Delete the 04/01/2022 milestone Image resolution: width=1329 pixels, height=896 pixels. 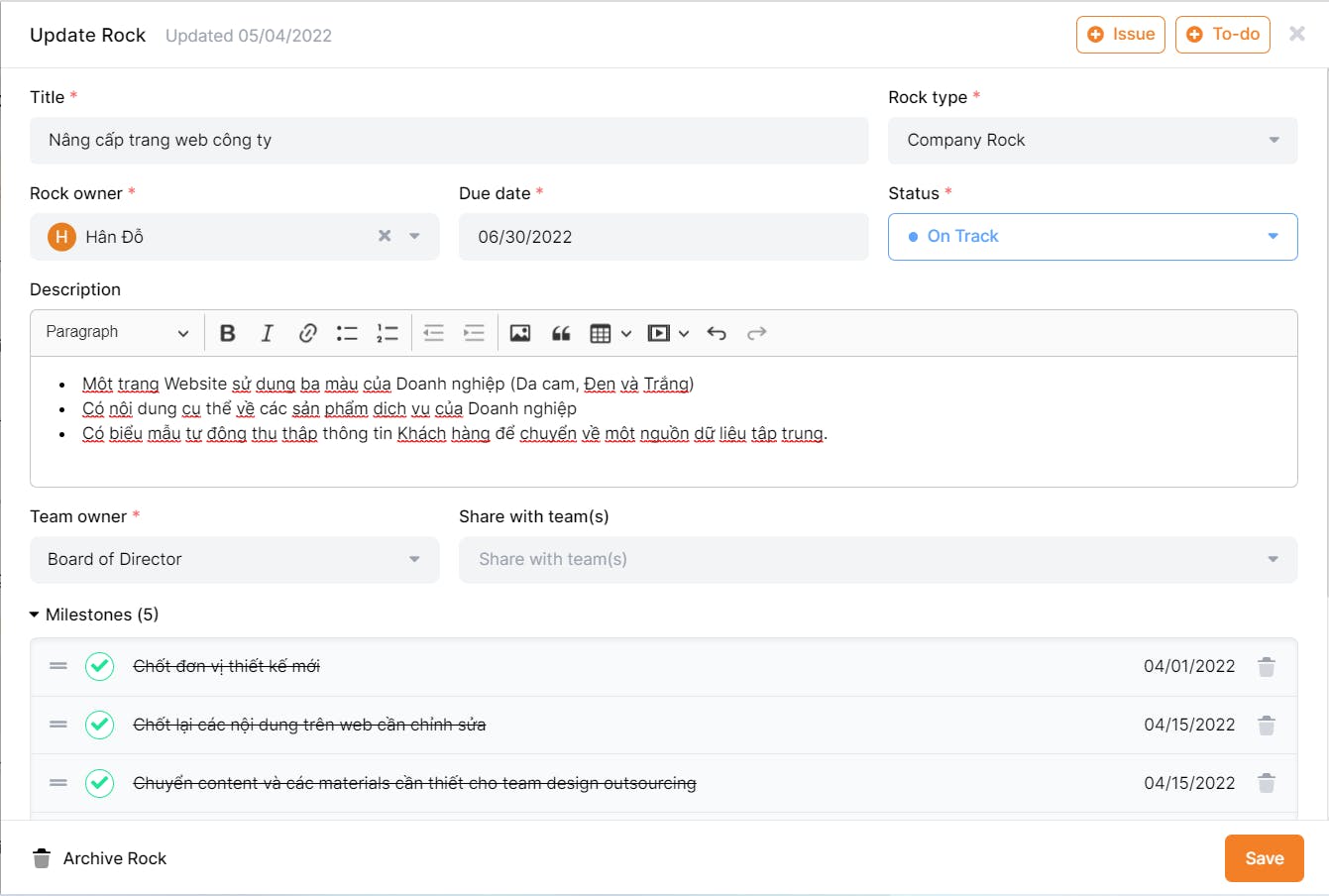tap(1267, 667)
